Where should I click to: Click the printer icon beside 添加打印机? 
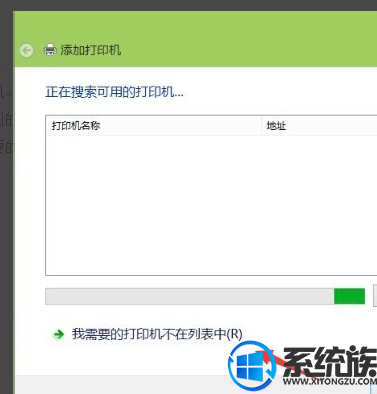coord(50,50)
